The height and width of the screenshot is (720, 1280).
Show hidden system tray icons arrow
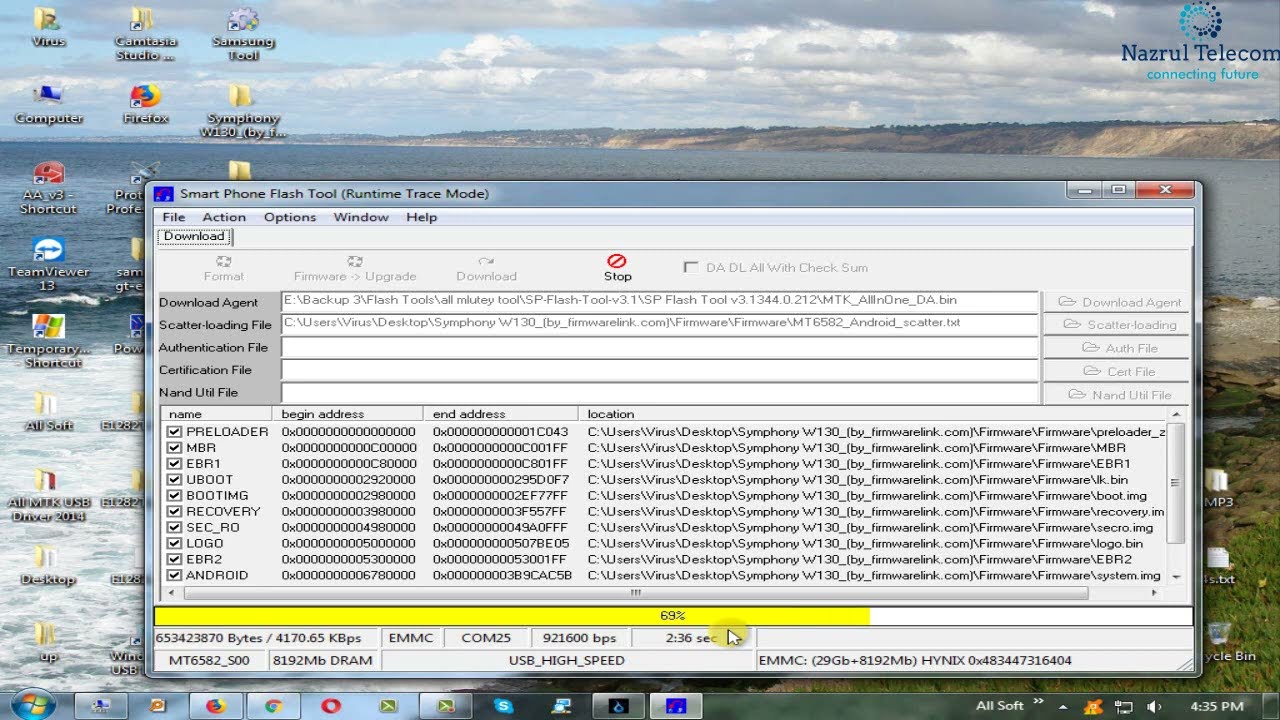[1062, 707]
